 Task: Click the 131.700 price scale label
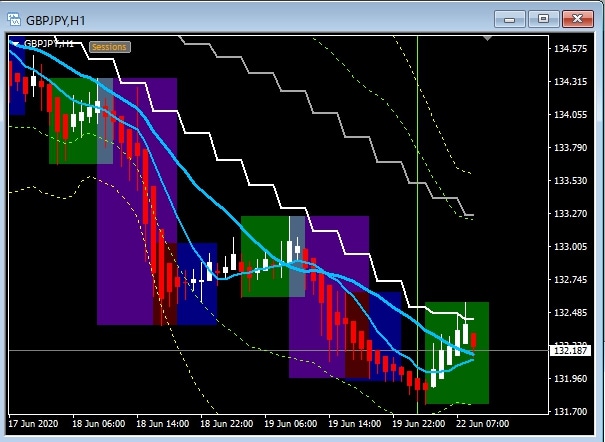point(569,411)
